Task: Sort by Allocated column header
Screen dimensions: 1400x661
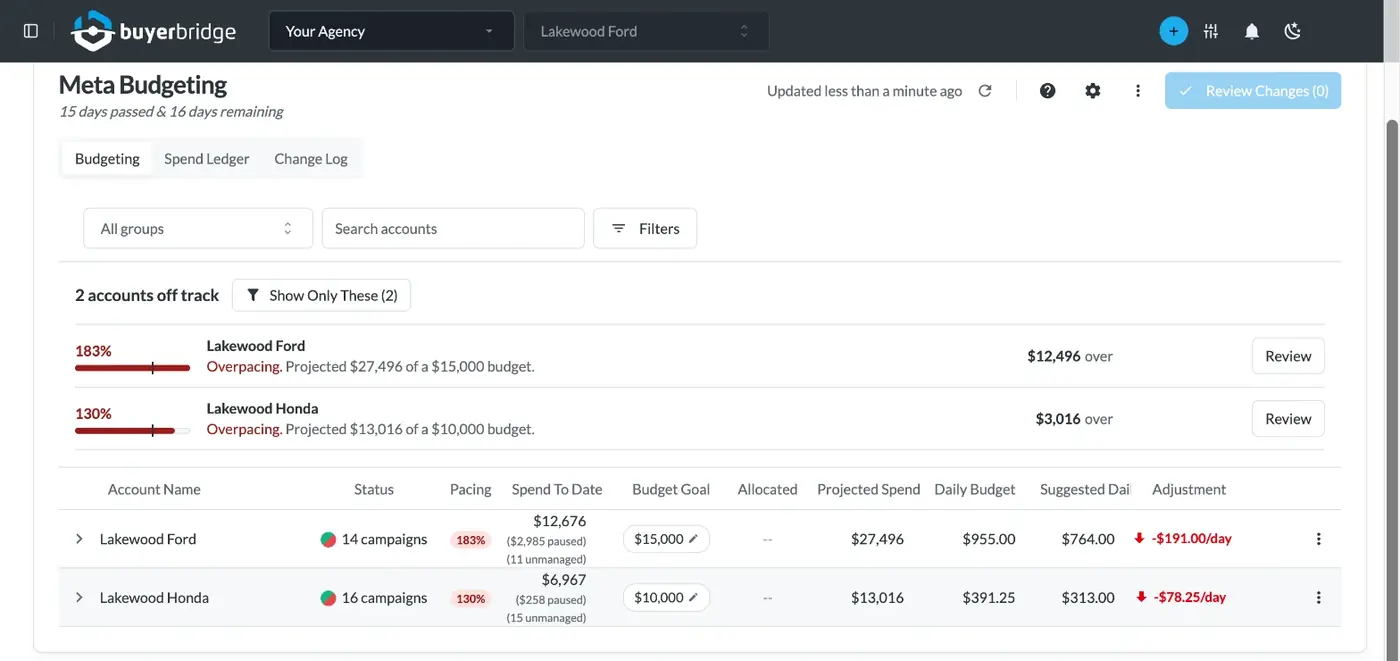Action: pos(767,489)
